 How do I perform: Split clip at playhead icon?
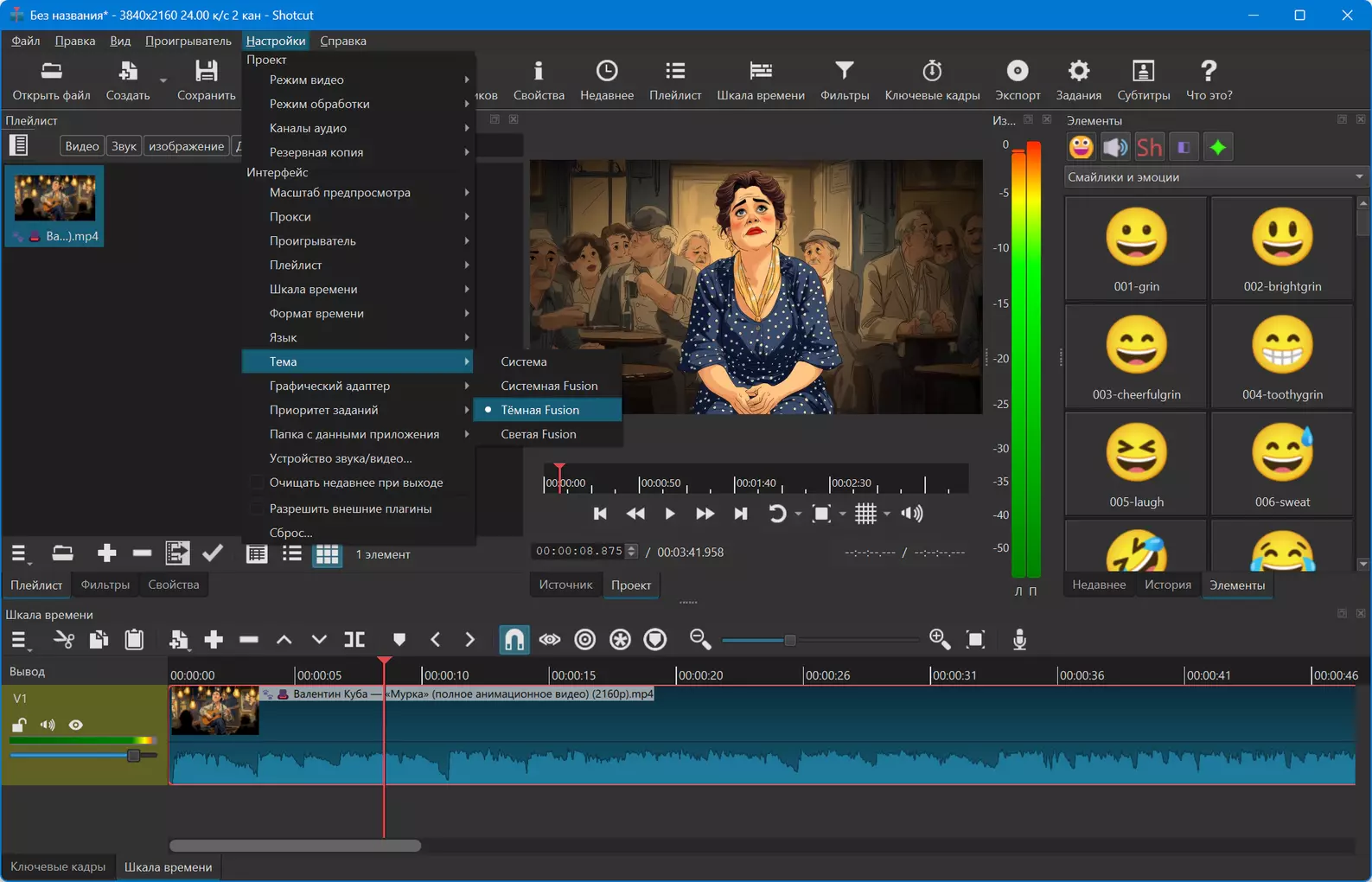[354, 640]
